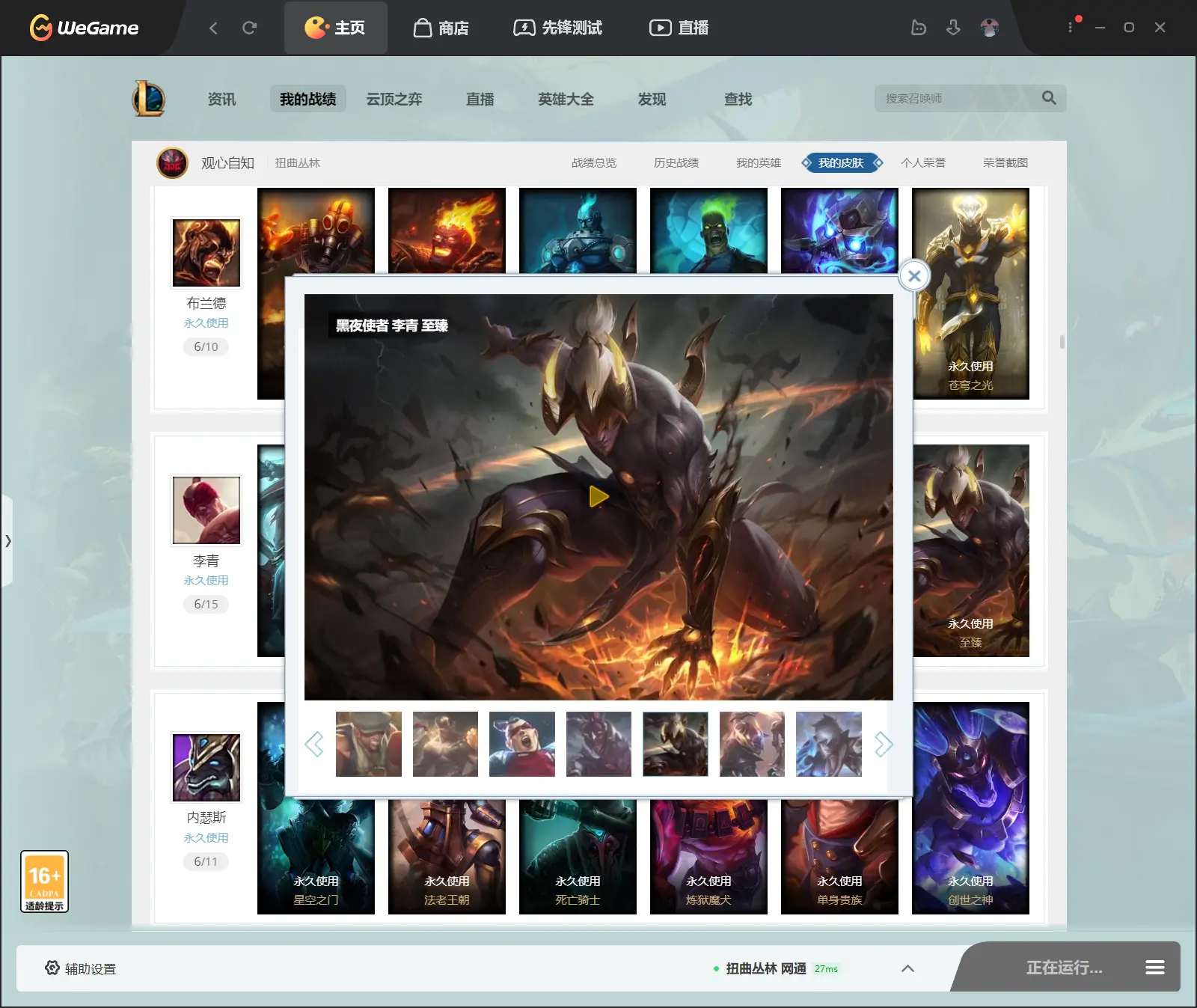This screenshot has height=1008, width=1197.
Task: Close the skin preview popup
Action: click(x=914, y=275)
